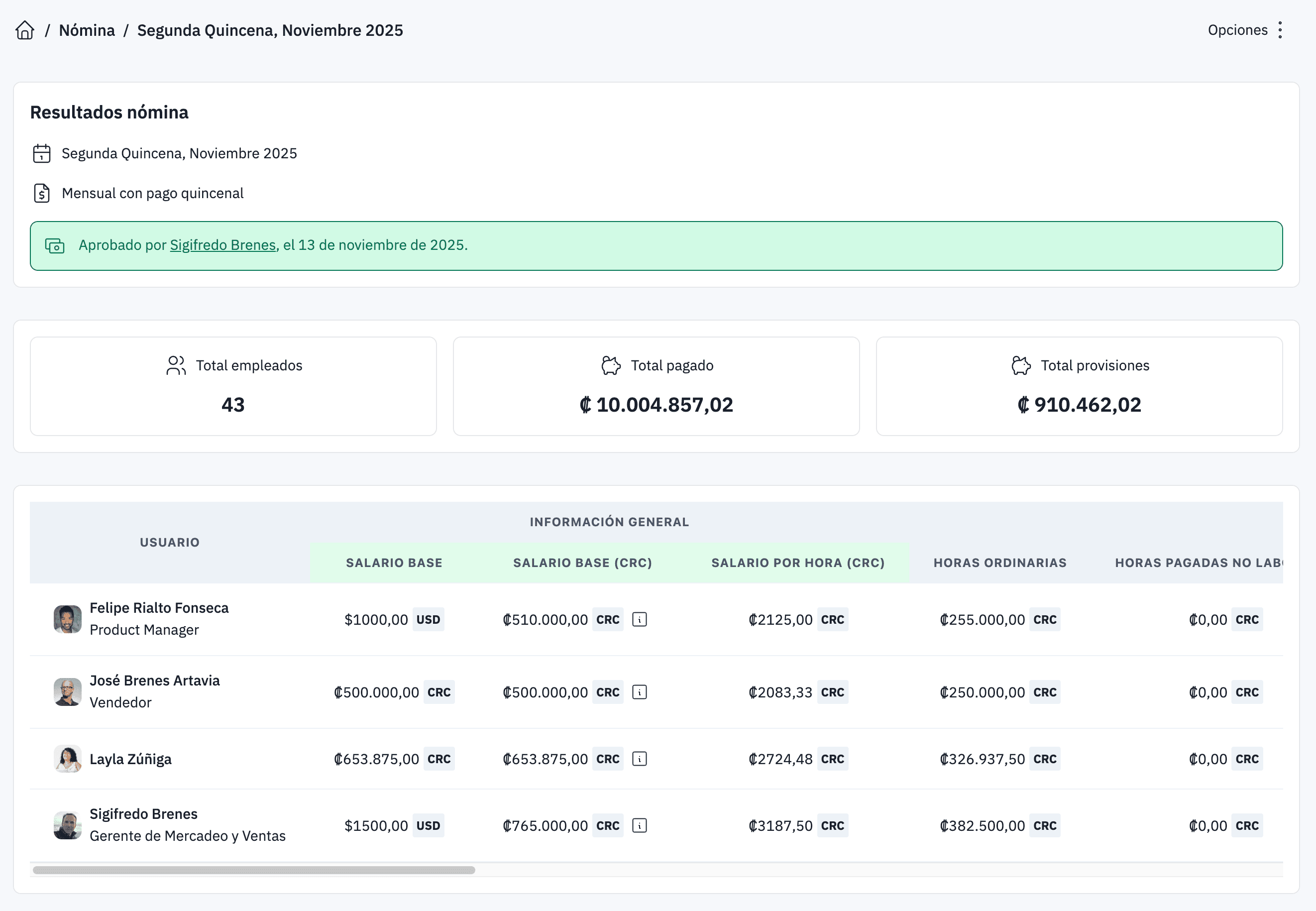Viewport: 1316px width, 911px height.
Task: Click the horizontal table scrollbar
Action: [x=254, y=870]
